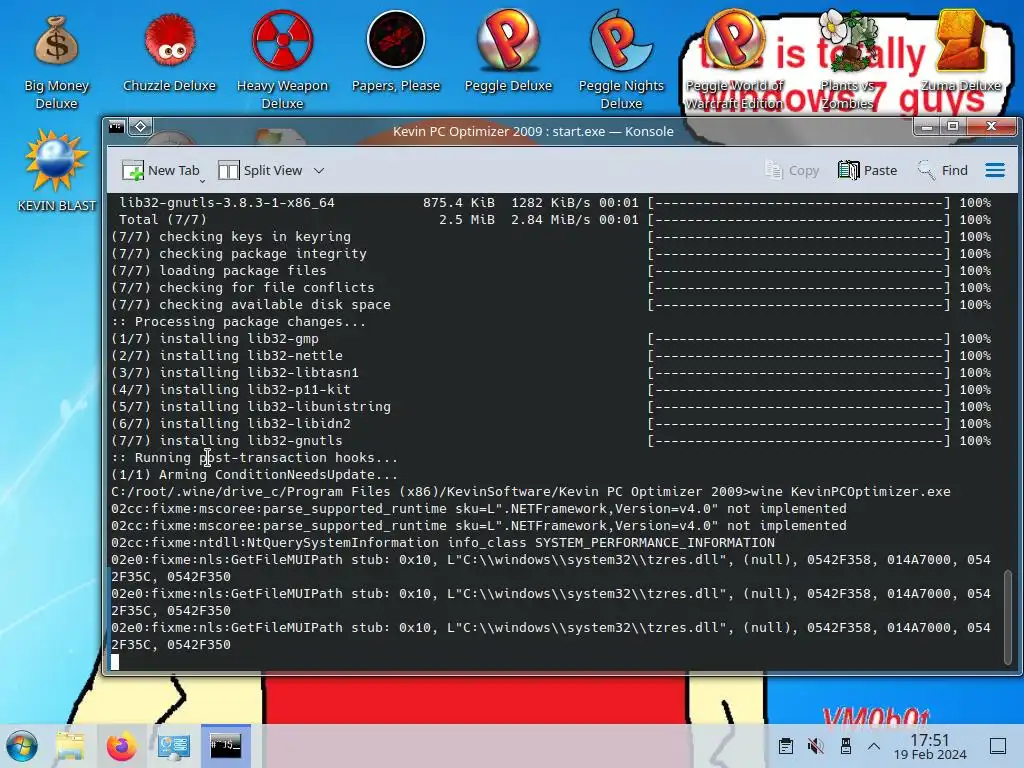
Task: Expand the Split View chevron
Action: [x=319, y=170]
